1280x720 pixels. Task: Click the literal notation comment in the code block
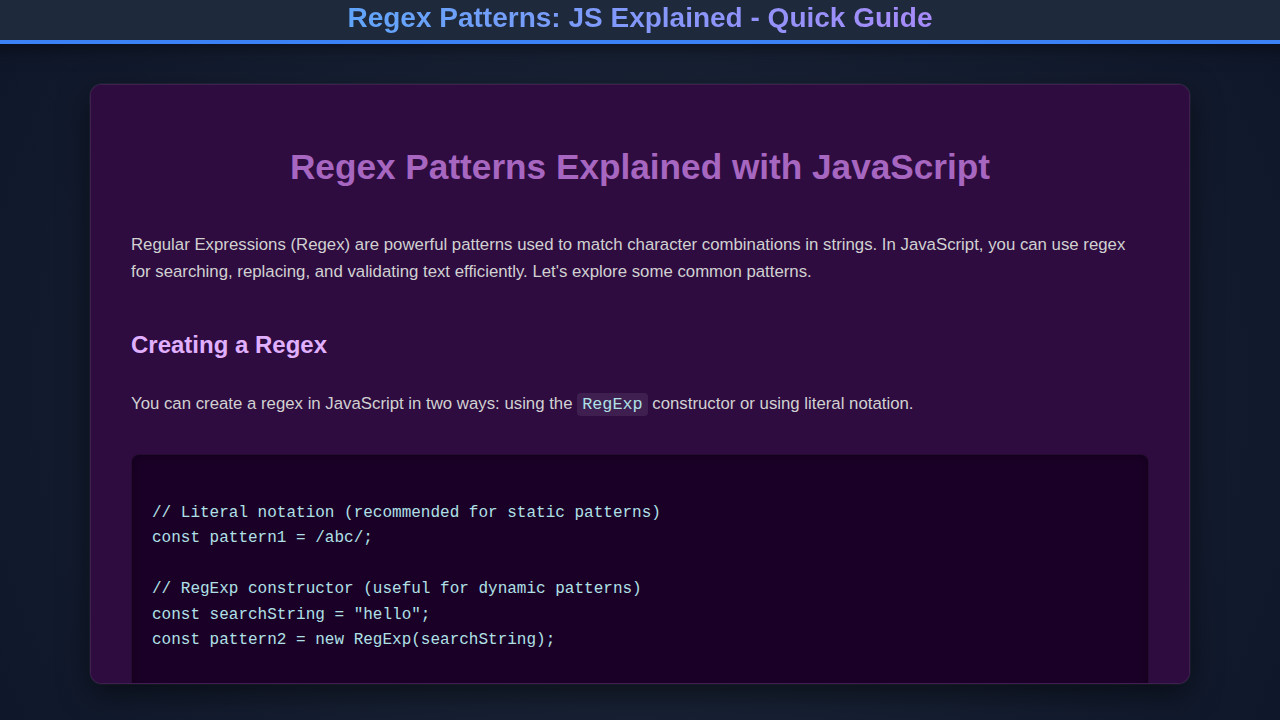click(x=405, y=511)
